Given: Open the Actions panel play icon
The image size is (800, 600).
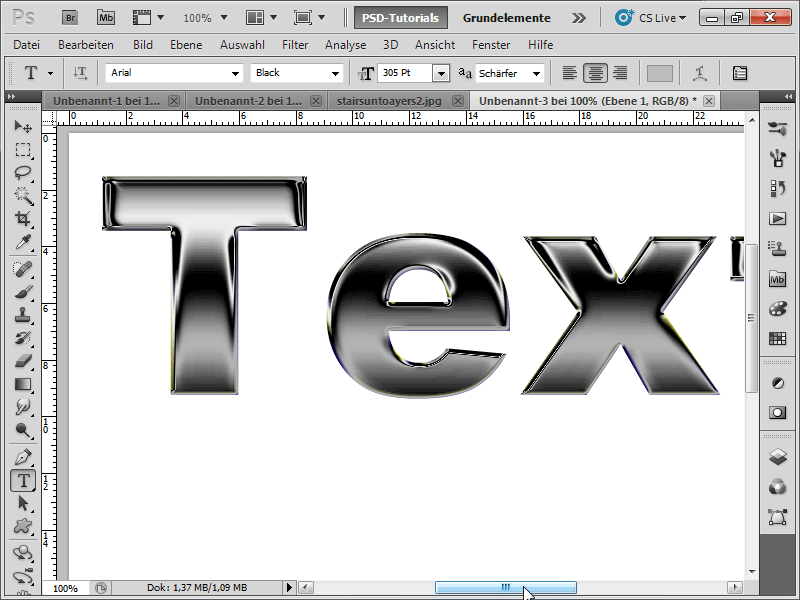Looking at the screenshot, I should click(777, 219).
